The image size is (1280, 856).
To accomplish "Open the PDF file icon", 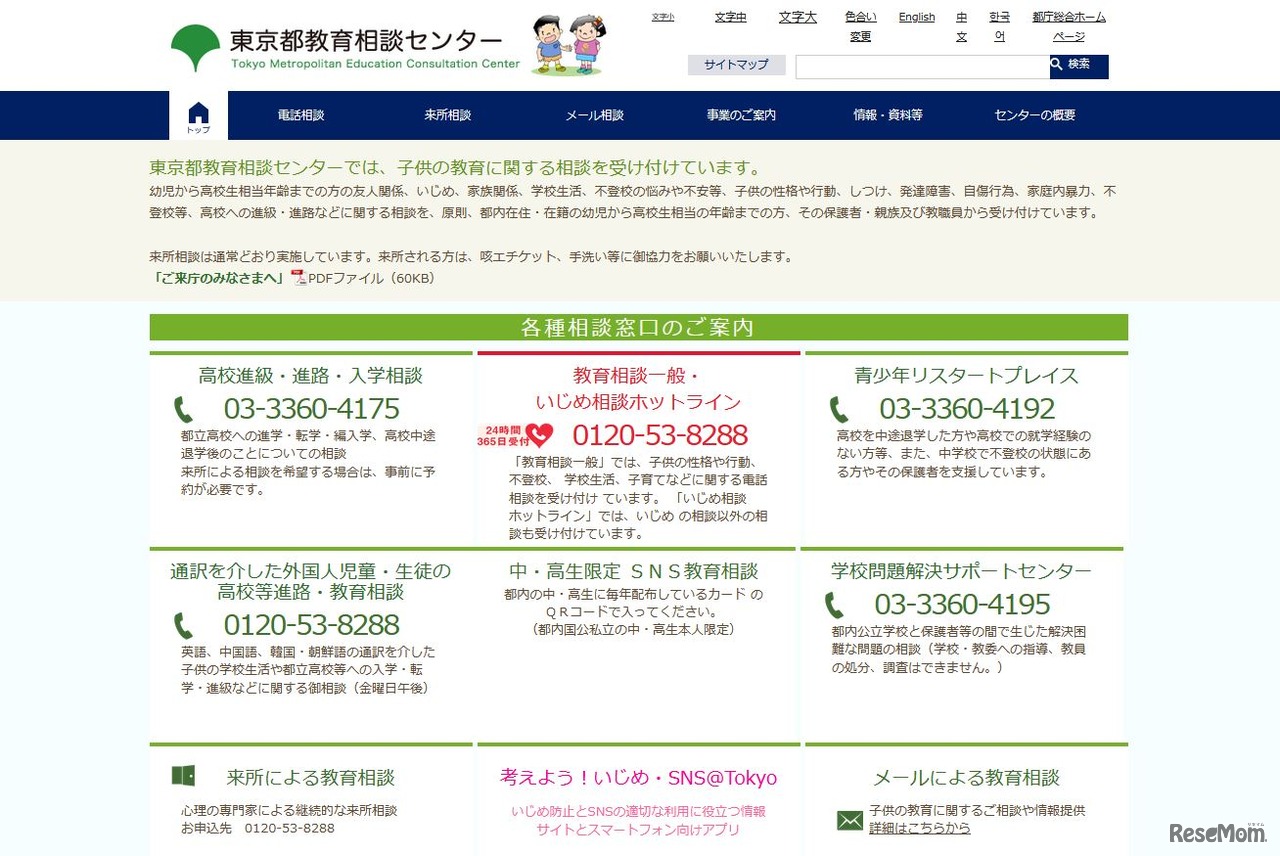I will click(x=298, y=278).
